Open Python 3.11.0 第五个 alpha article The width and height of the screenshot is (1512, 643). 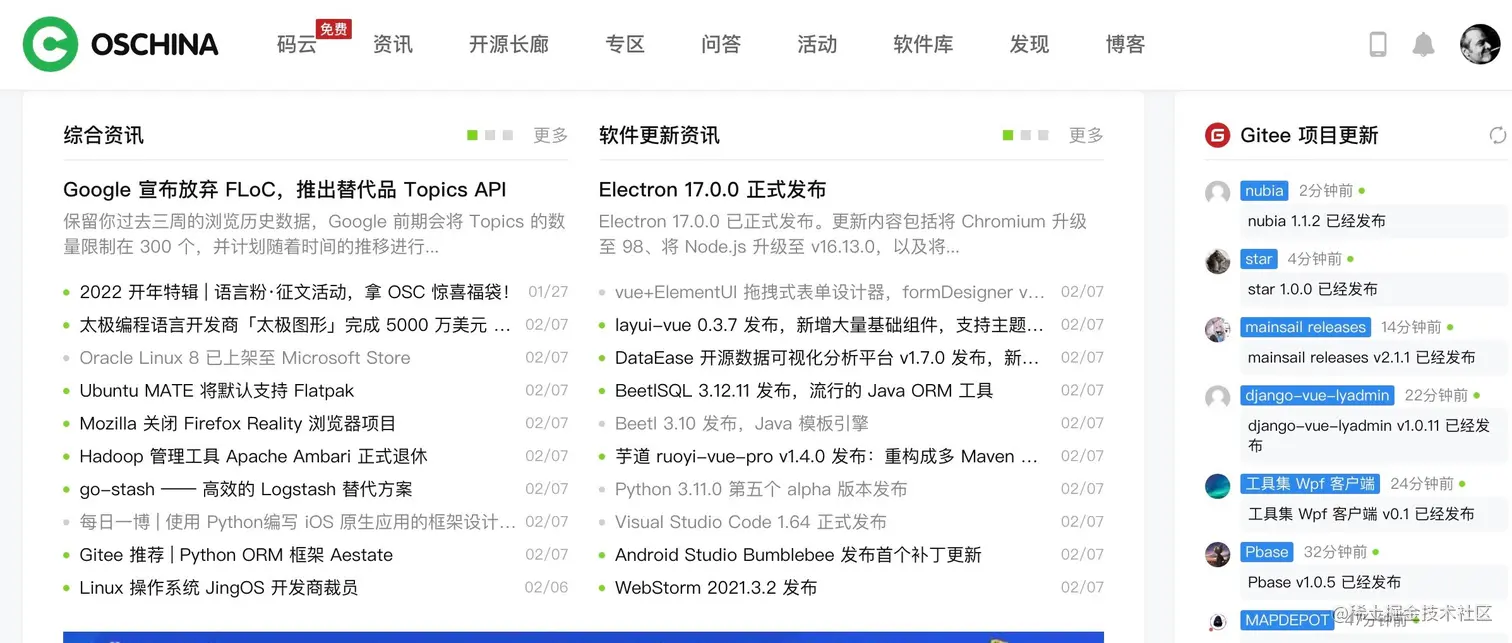click(761, 489)
